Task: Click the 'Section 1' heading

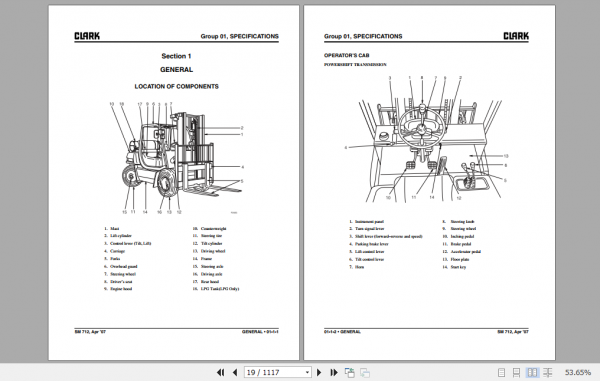Action: (x=176, y=56)
